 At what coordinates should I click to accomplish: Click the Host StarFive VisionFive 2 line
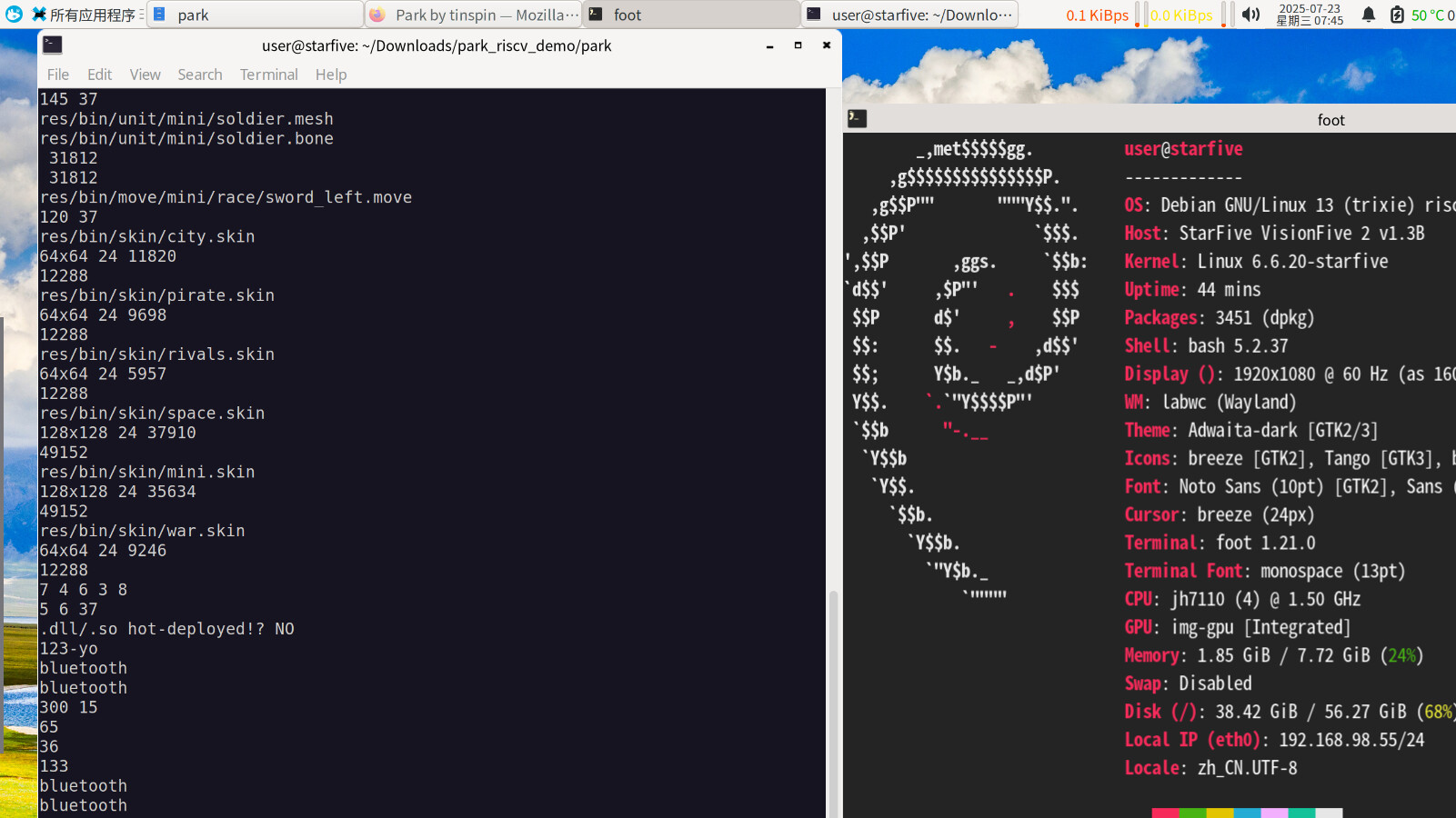tap(1274, 234)
